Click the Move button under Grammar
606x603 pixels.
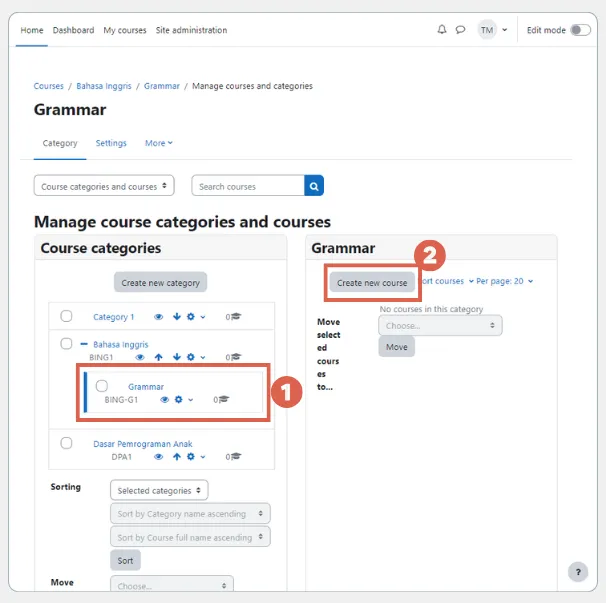(397, 347)
